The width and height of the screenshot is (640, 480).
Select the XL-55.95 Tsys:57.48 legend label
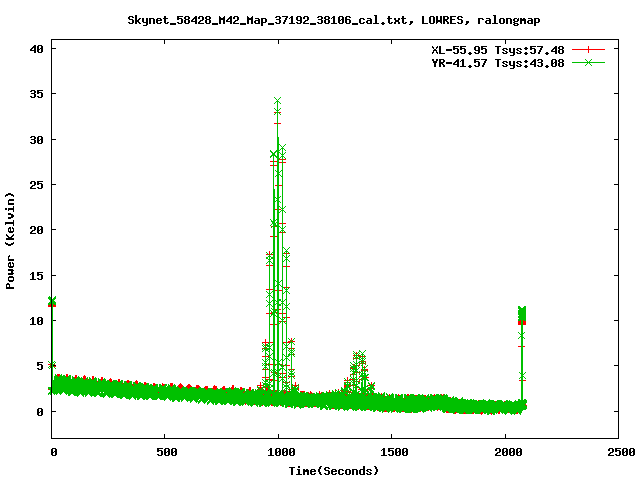click(x=498, y=50)
